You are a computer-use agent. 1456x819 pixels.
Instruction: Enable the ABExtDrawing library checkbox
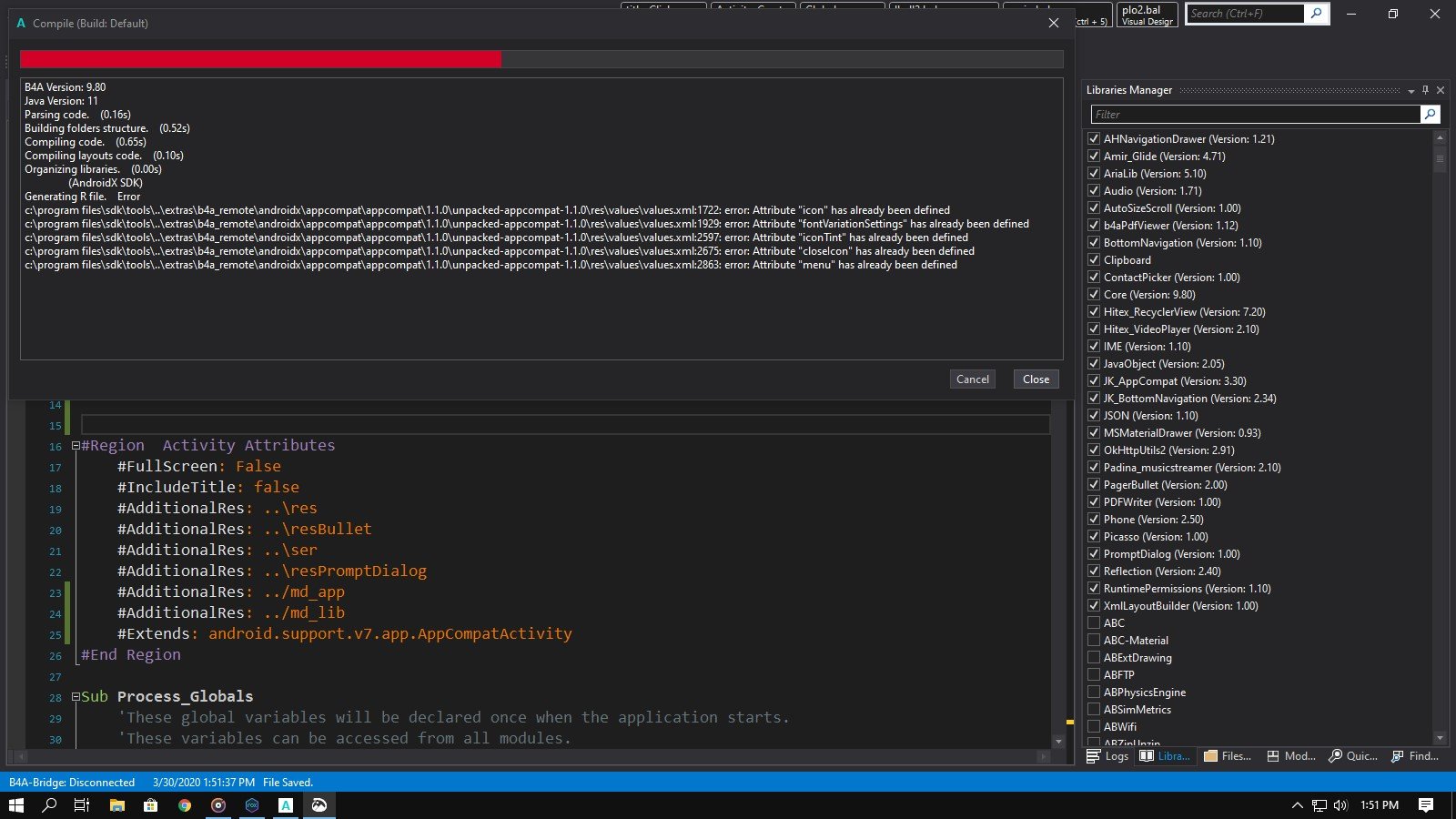1094,658
